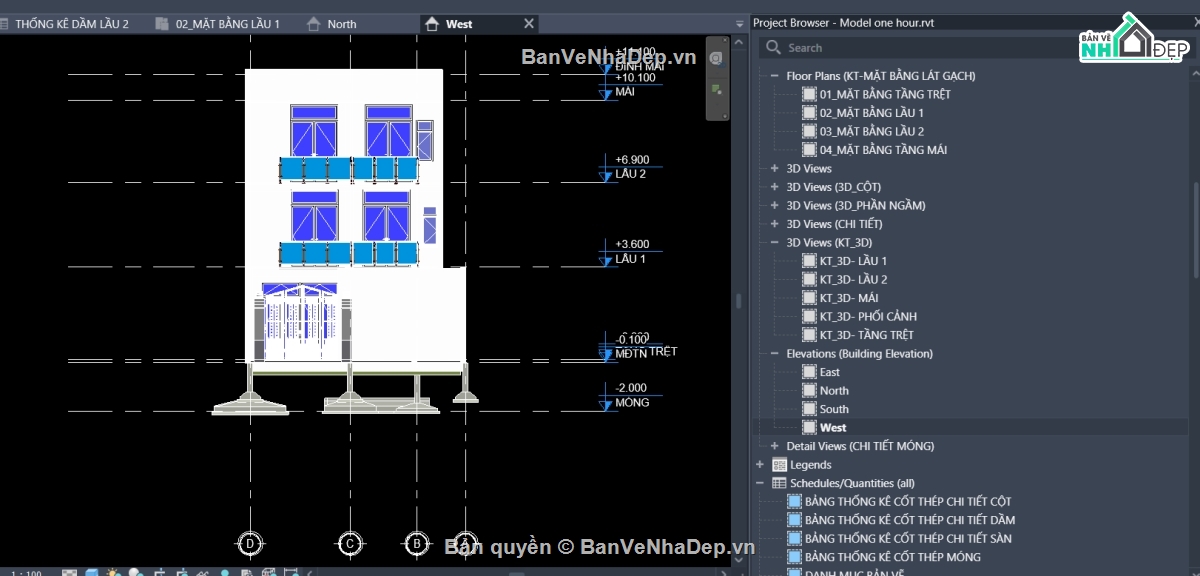Click the zoom region icon on navigation bar
Screen dimensions: 1200x576
[x=717, y=90]
